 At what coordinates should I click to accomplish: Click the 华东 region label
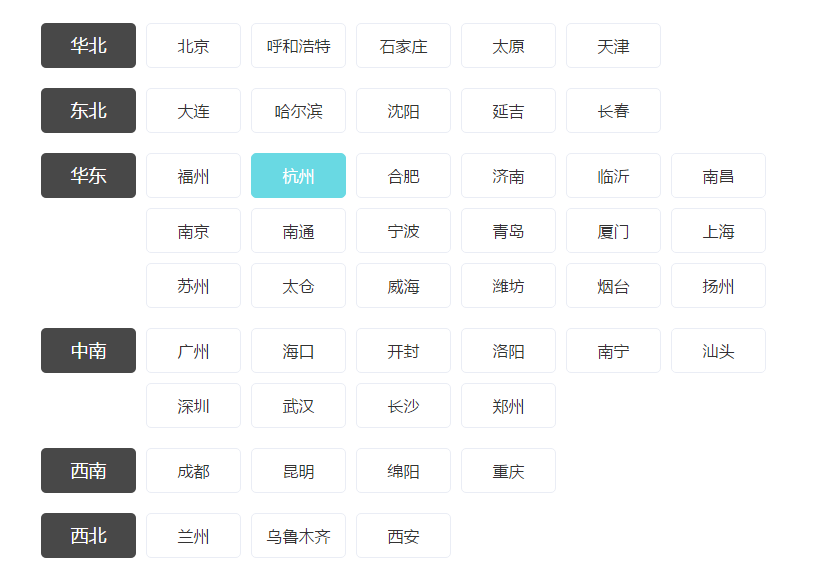click(88, 176)
